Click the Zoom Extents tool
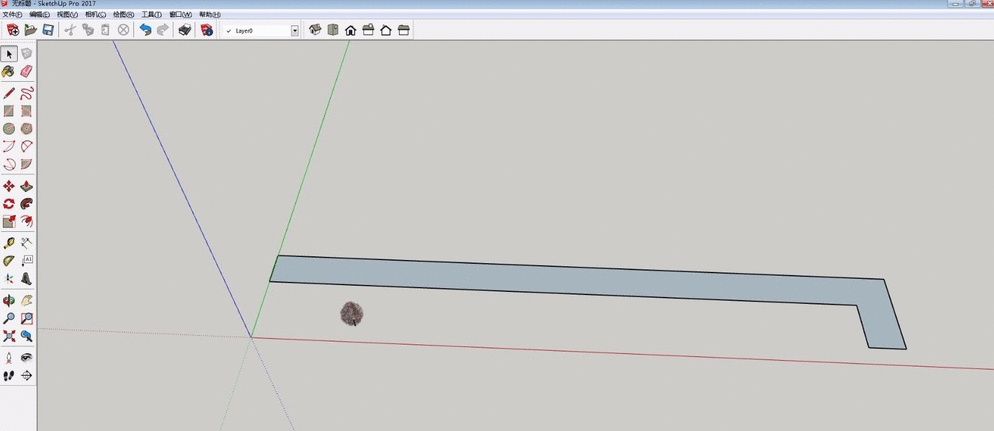The height and width of the screenshot is (431, 994). click(x=9, y=337)
